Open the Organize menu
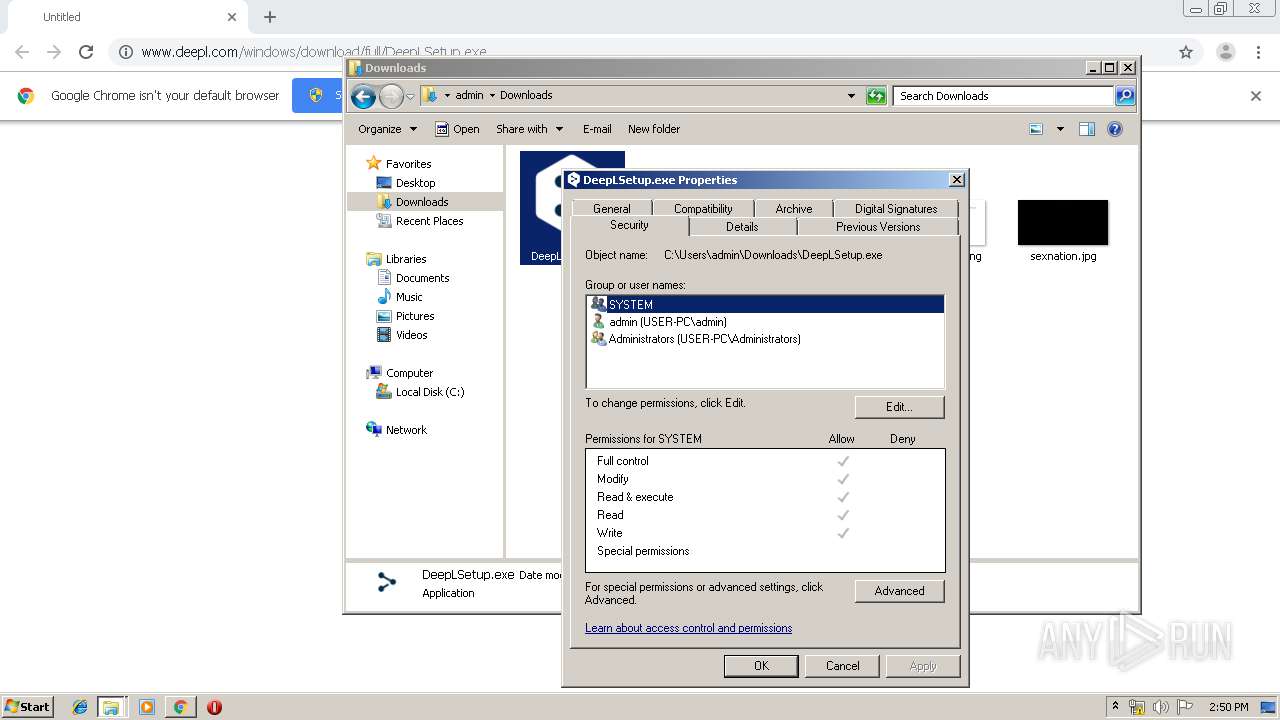Viewport: 1280px width, 720px height. [x=387, y=129]
